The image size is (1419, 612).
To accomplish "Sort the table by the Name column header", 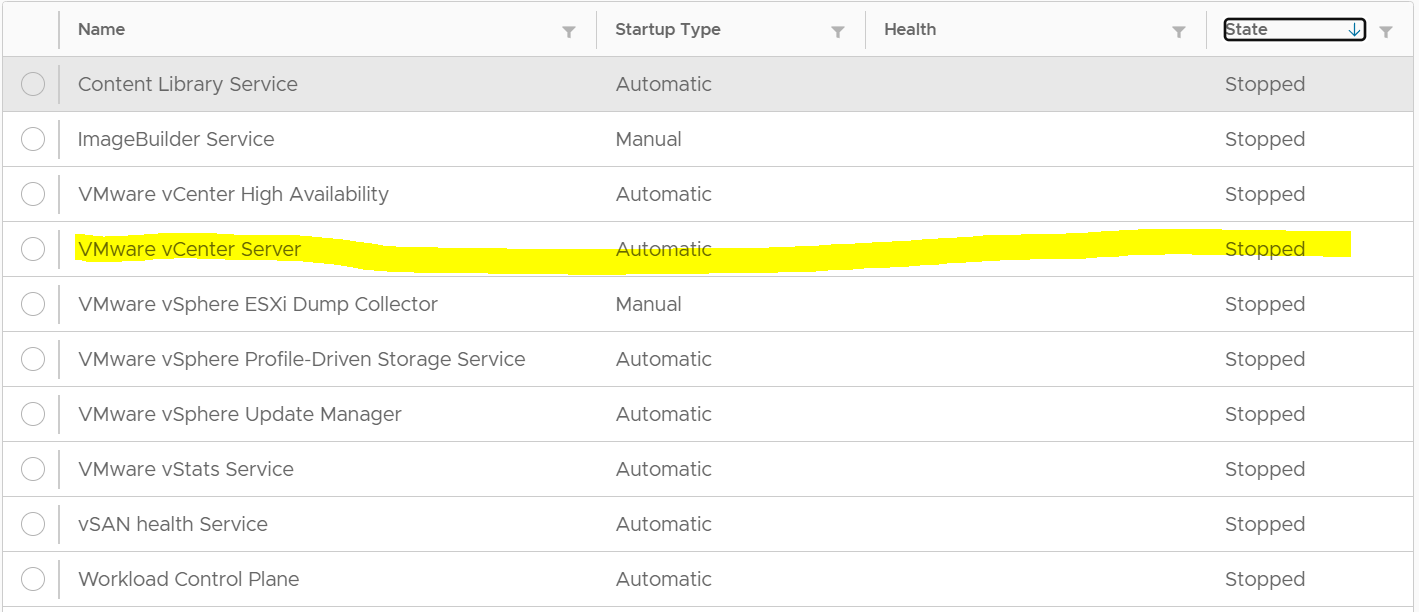I will (x=101, y=29).
